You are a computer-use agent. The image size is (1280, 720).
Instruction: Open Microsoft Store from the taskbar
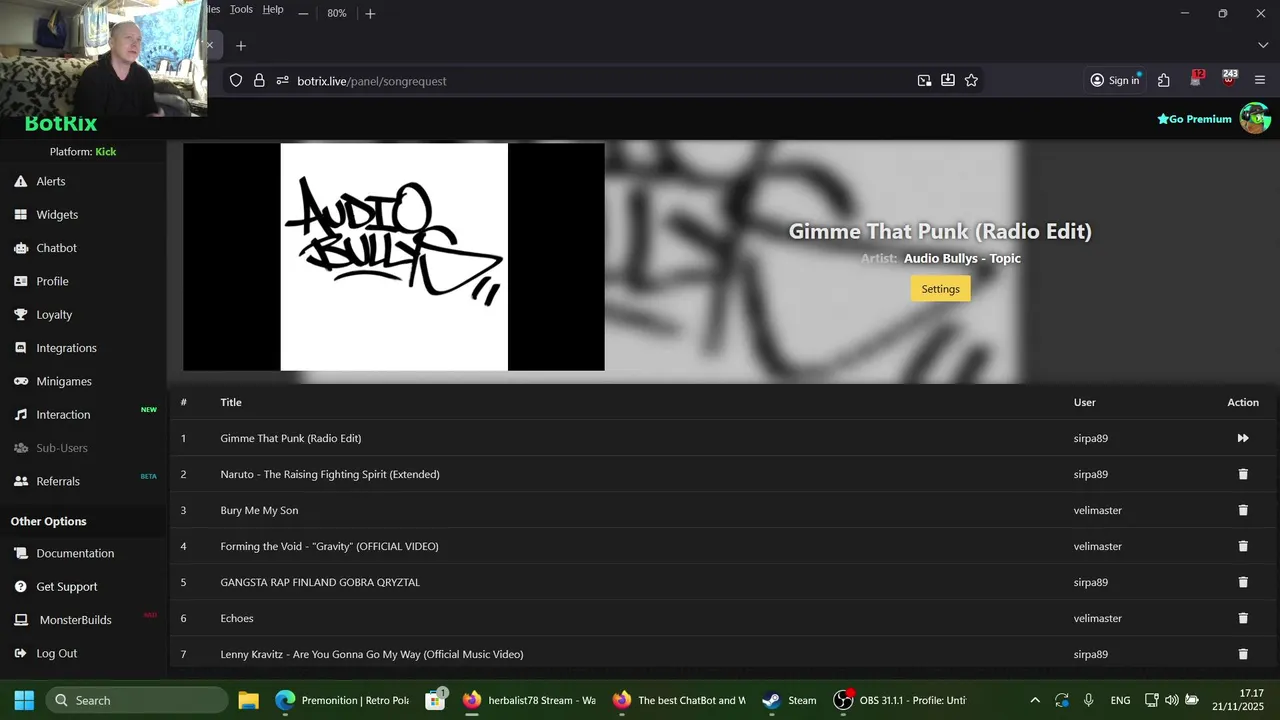tap(435, 700)
